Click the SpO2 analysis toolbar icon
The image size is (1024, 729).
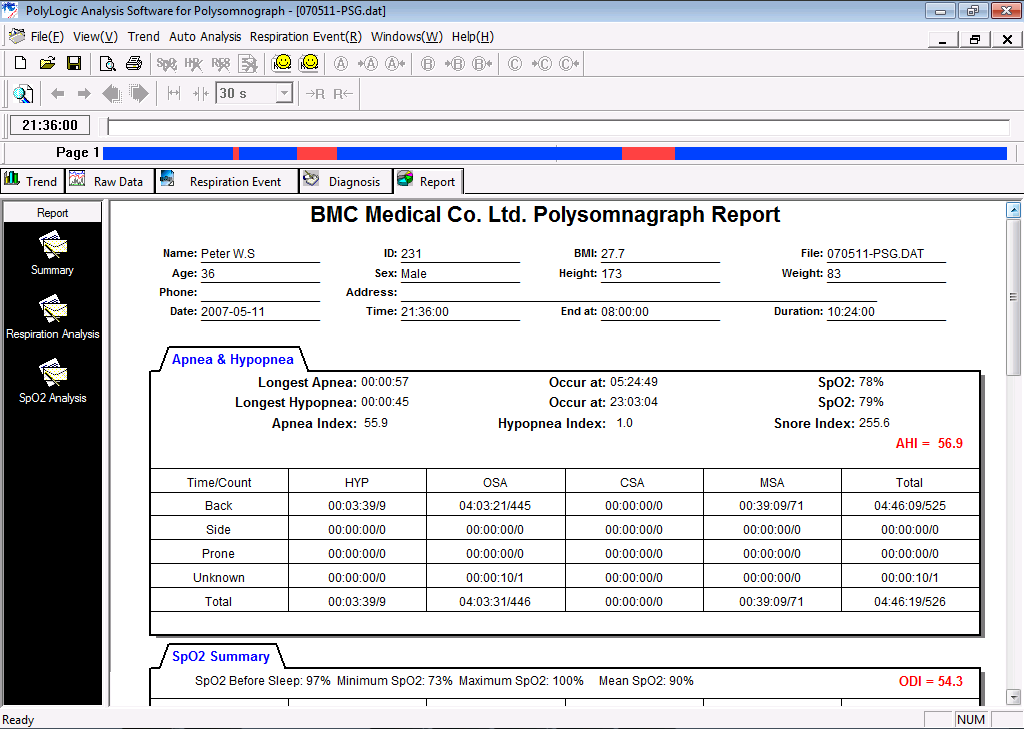(x=167, y=63)
